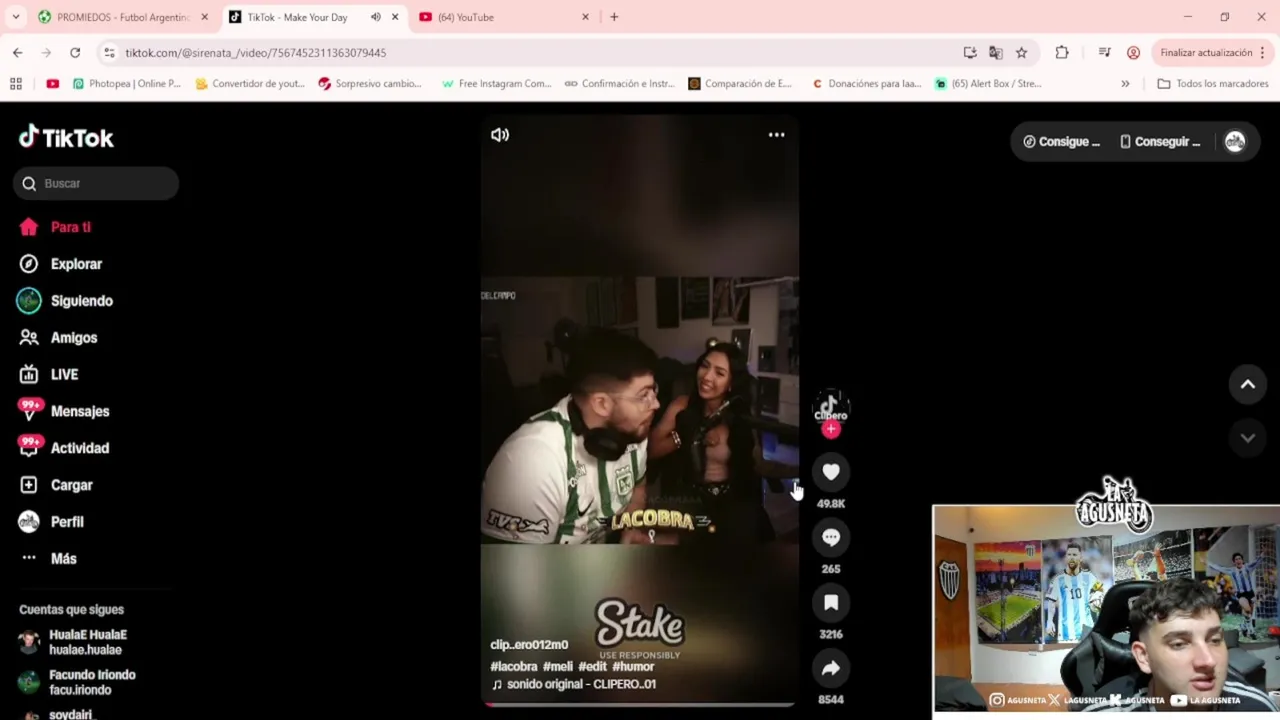Open Actividad notifications
The image size is (1280, 720).
click(x=65, y=448)
